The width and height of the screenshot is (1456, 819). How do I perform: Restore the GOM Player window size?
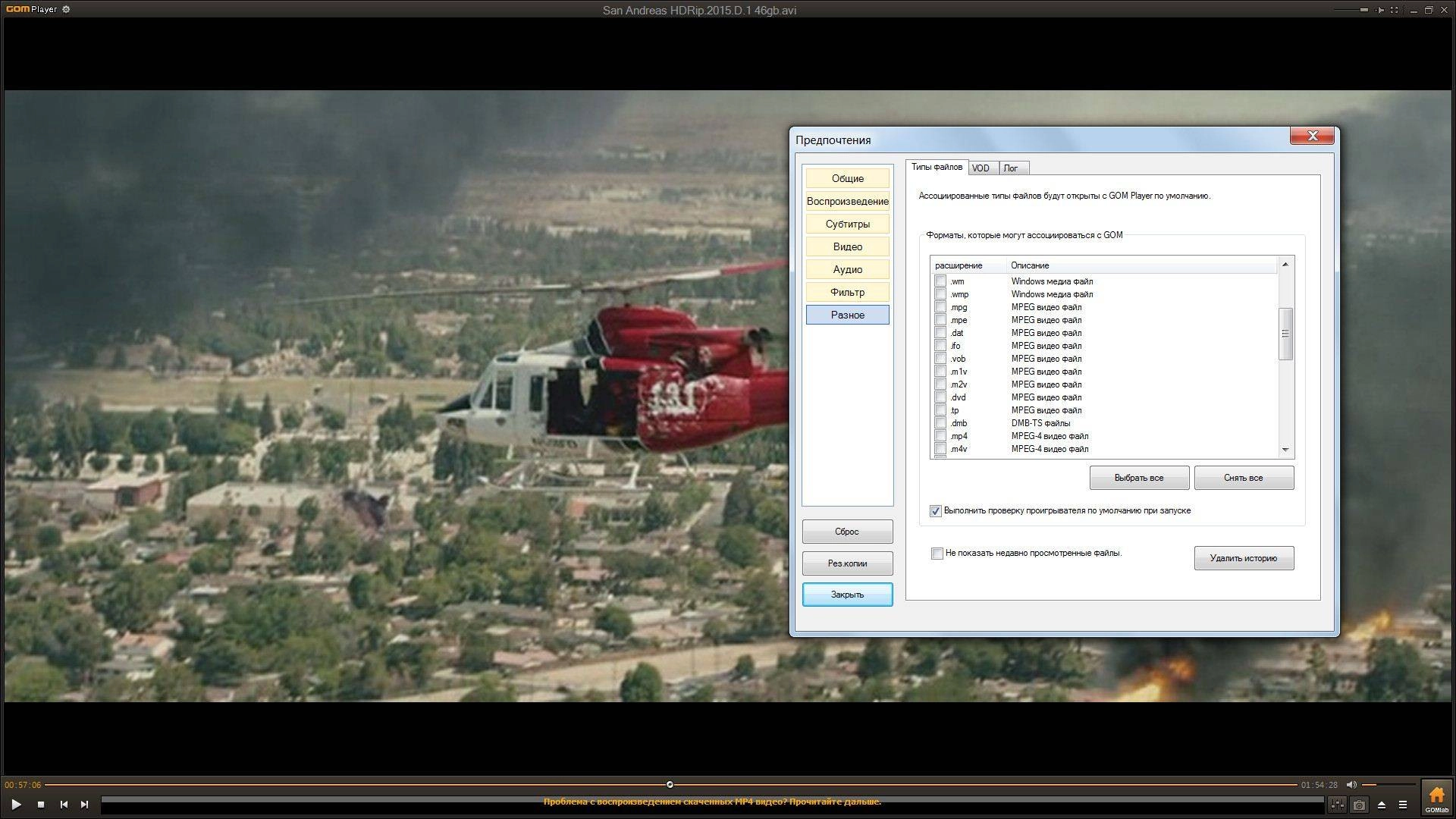tap(1429, 10)
